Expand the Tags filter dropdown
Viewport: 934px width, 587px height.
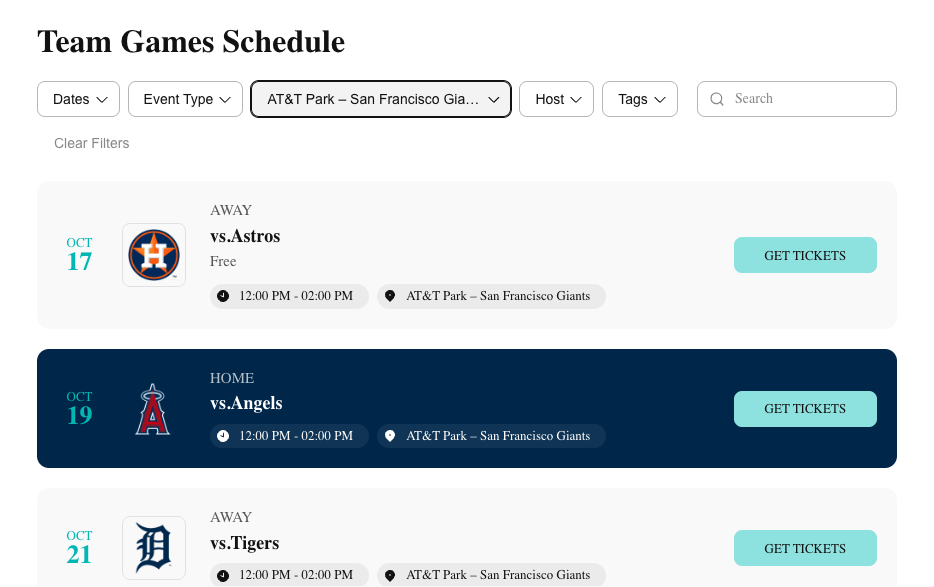(x=640, y=99)
